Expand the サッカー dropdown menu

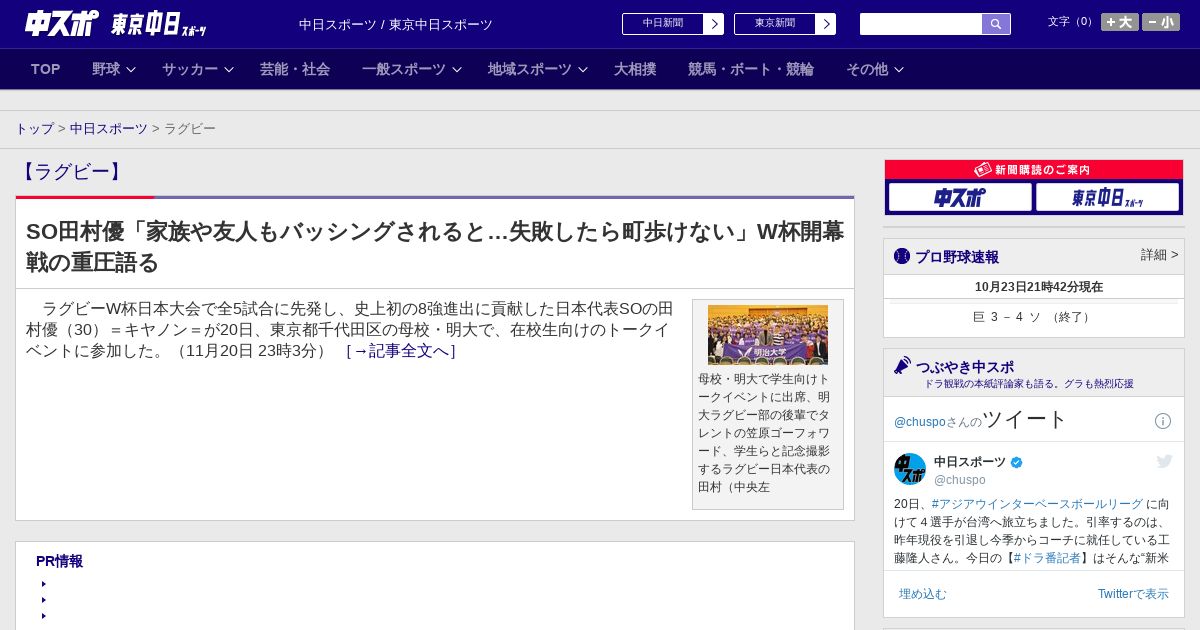click(x=197, y=69)
